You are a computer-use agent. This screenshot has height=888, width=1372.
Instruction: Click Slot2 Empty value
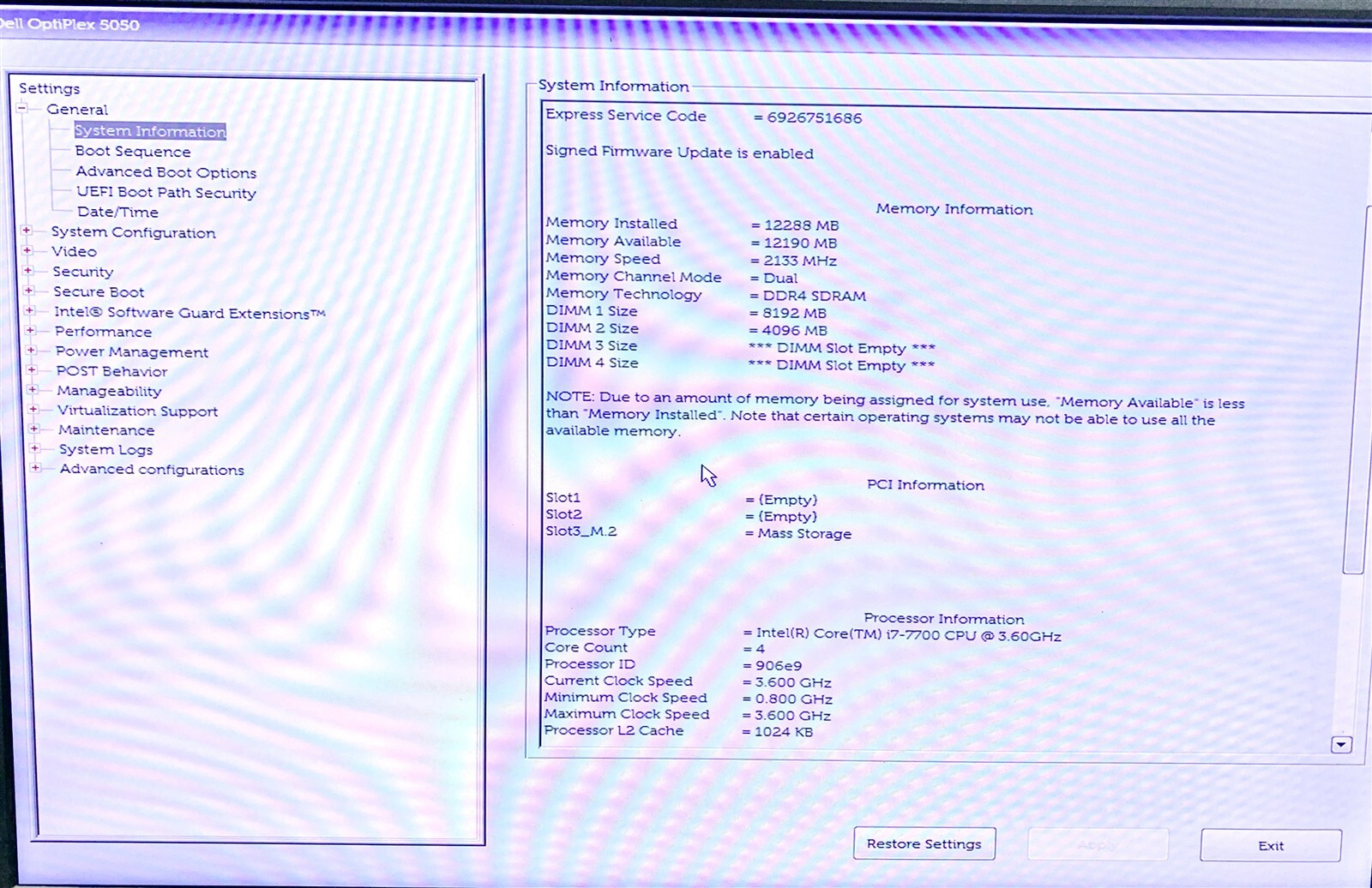tap(787, 517)
